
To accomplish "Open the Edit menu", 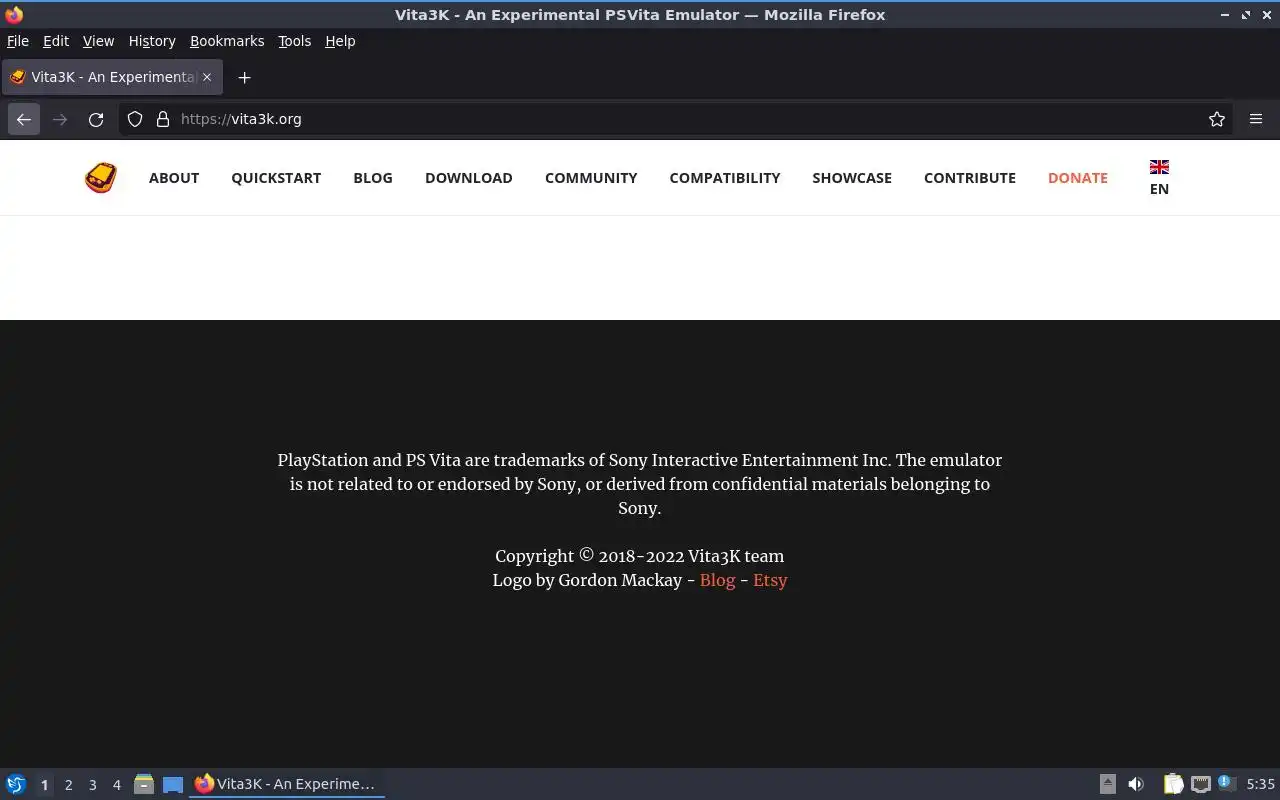I will [56, 41].
